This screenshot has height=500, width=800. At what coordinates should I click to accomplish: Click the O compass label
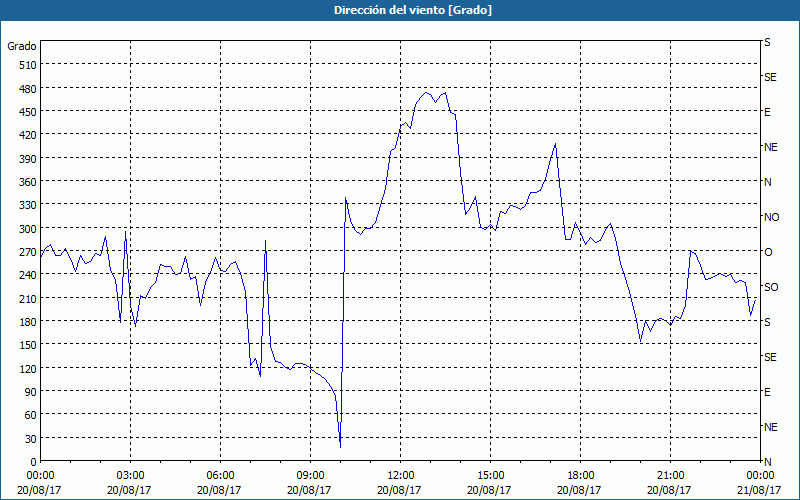768,252
